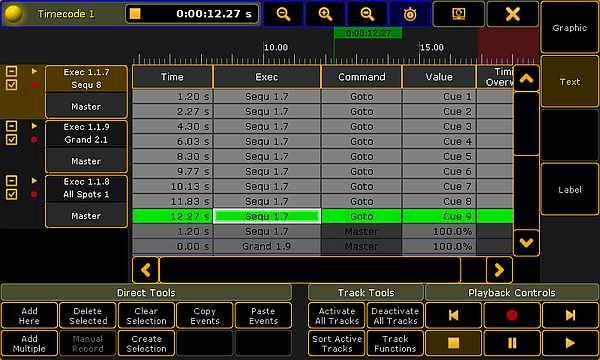Disable the Exec 1.1.8 All Spots checkbox

click(11, 194)
